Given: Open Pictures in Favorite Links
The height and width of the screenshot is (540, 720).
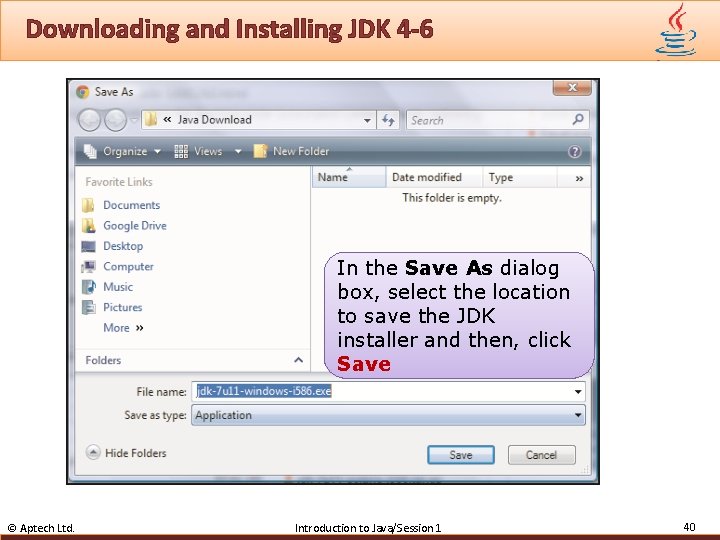Looking at the screenshot, I should [122, 307].
